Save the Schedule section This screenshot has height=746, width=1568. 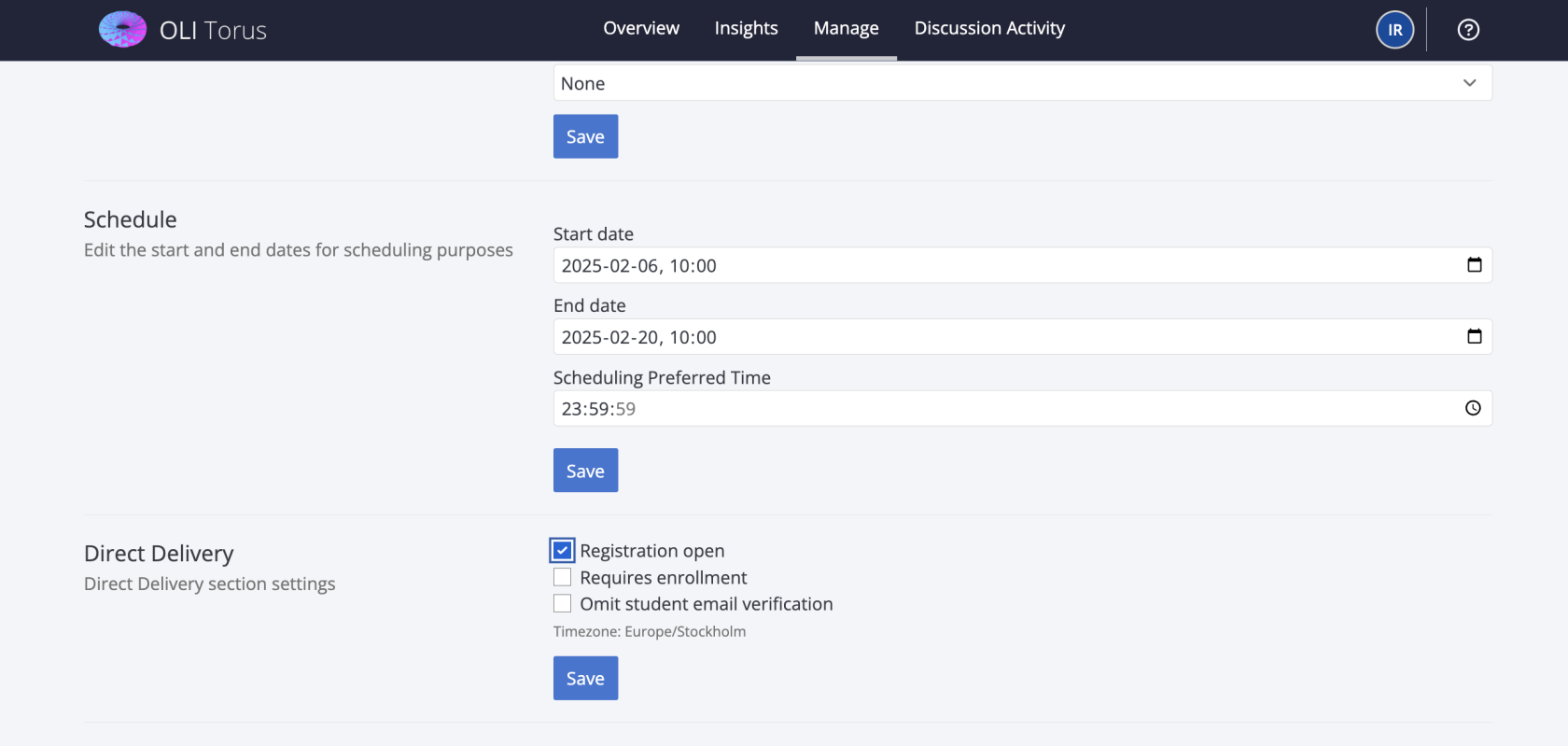point(585,471)
